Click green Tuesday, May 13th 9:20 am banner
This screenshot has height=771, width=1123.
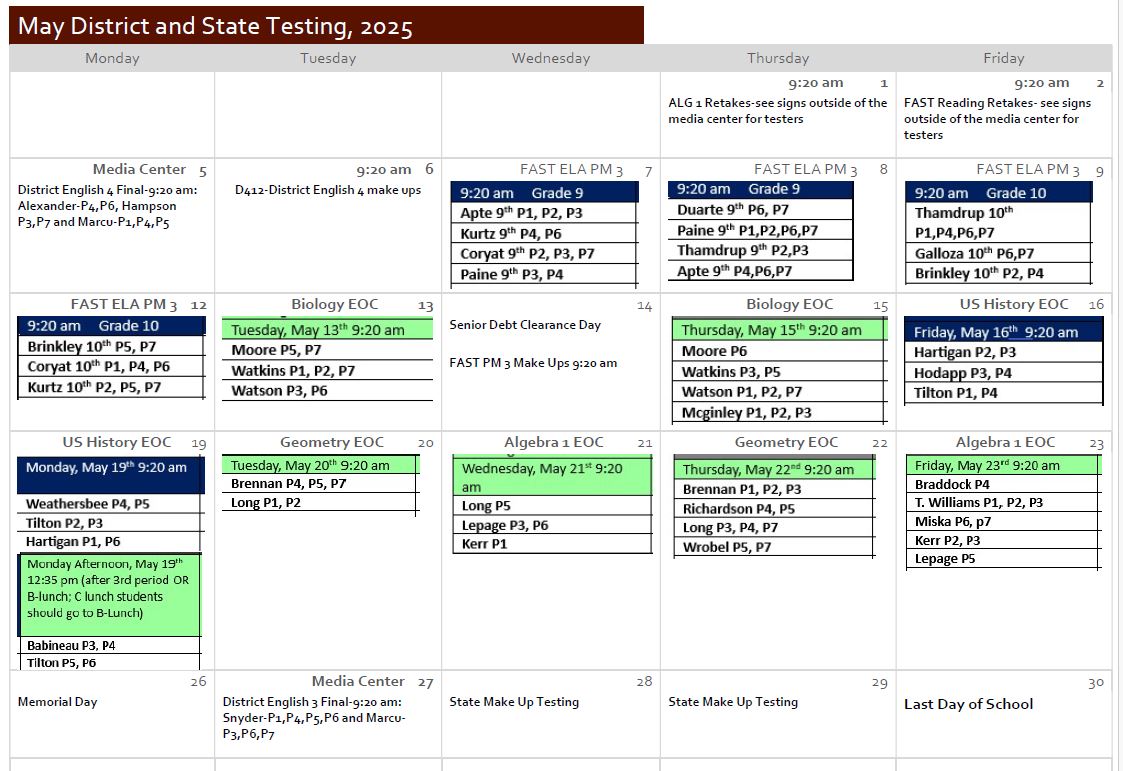click(327, 329)
